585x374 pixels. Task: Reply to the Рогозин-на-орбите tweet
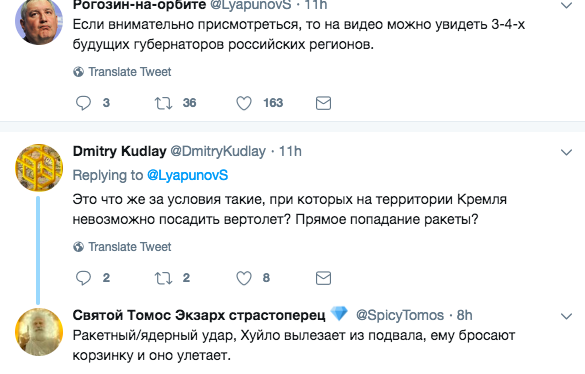click(83, 103)
